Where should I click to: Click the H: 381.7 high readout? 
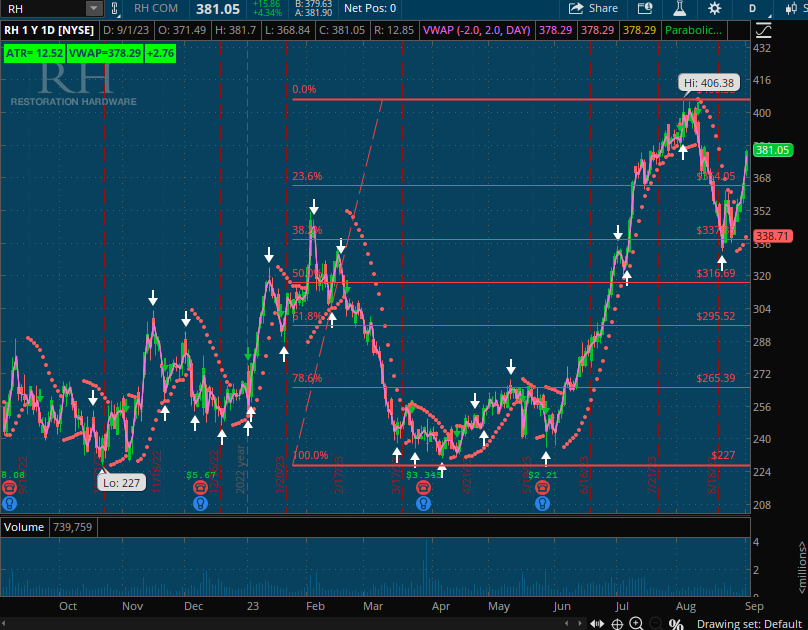[235, 30]
